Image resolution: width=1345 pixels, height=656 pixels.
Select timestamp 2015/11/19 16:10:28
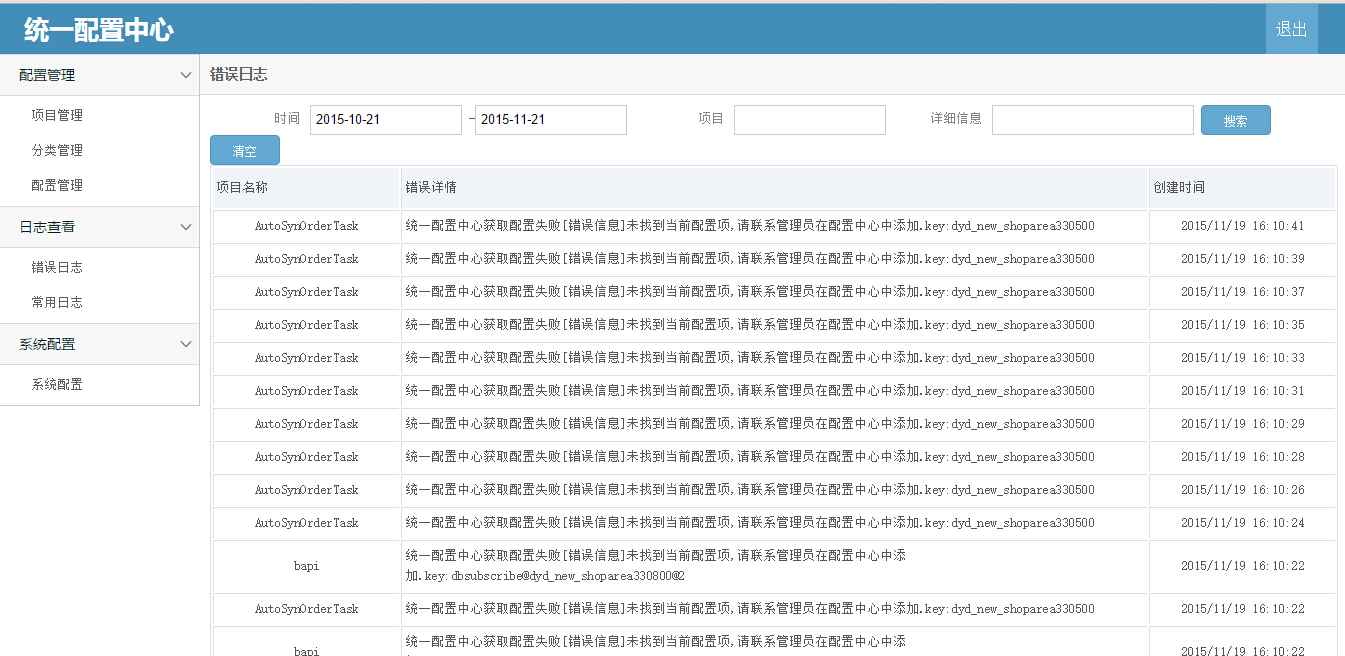pos(1243,457)
